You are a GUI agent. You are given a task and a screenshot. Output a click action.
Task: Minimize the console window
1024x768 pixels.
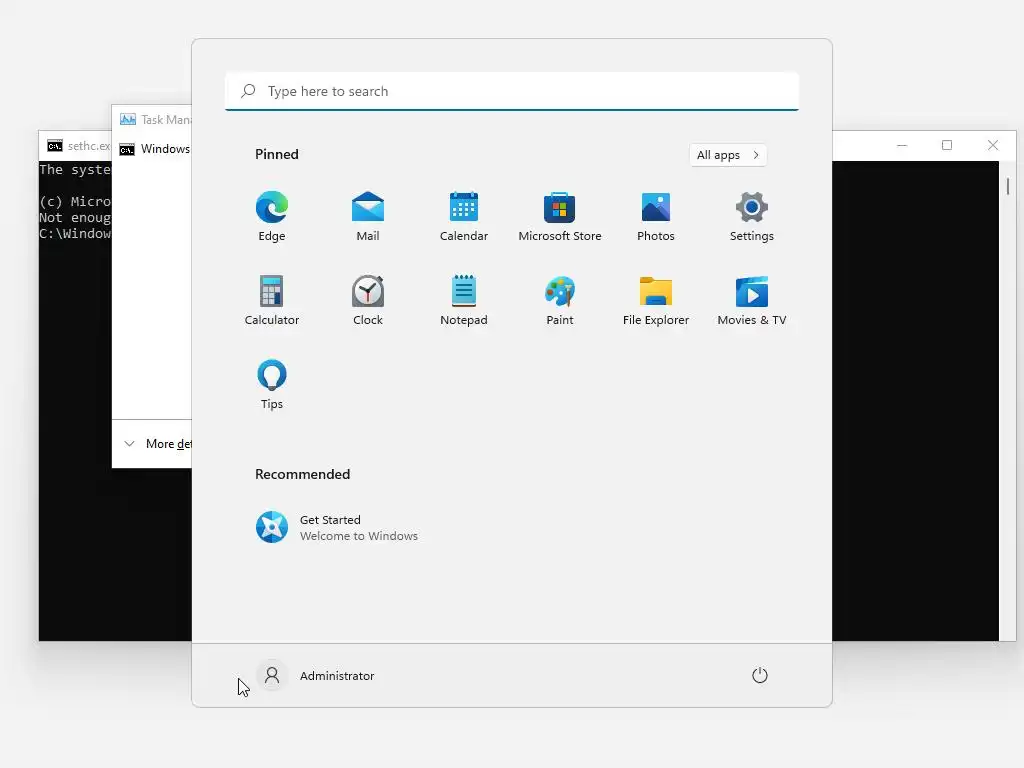tap(902, 145)
